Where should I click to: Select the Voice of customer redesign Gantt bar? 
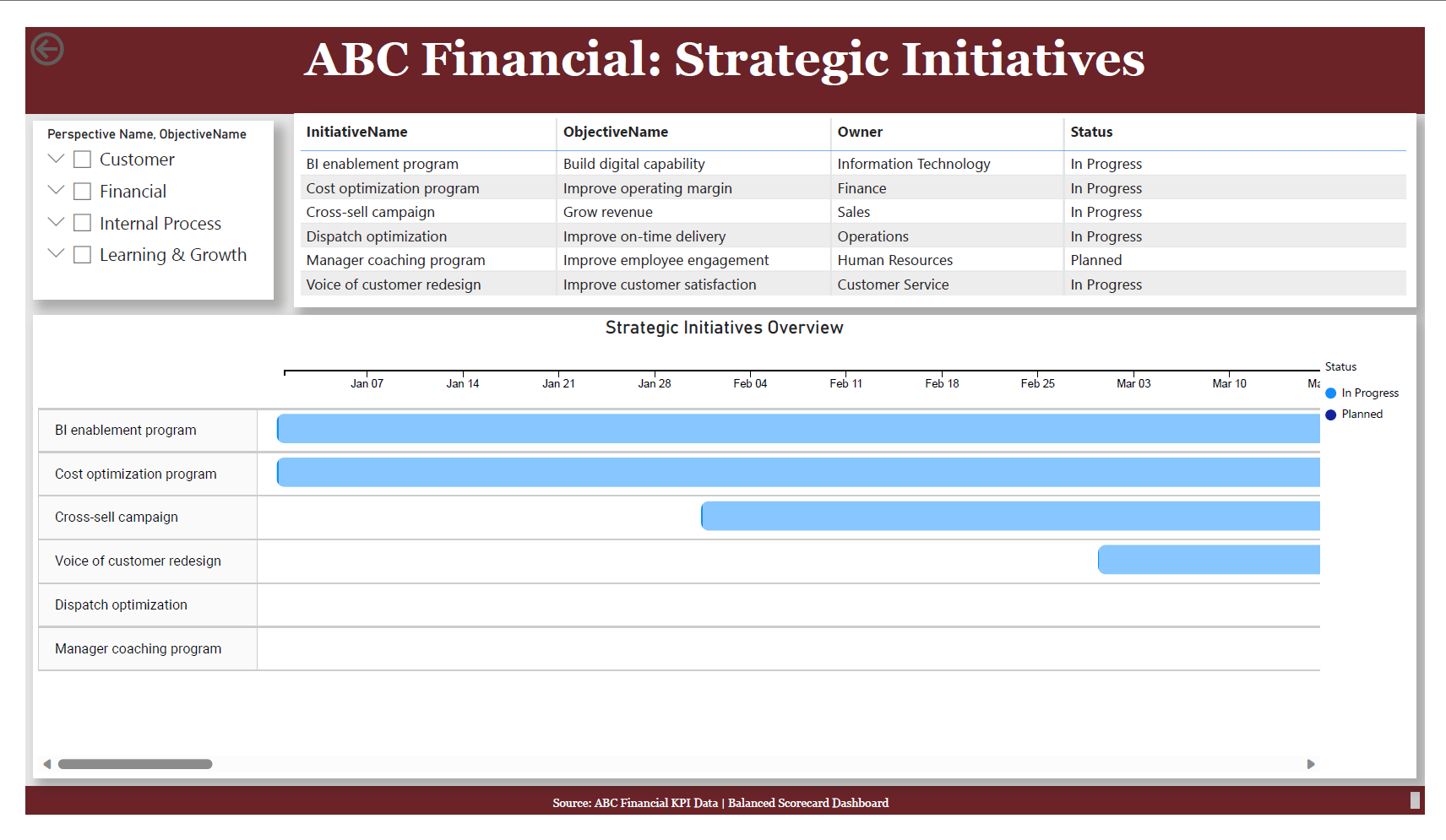click(1209, 560)
